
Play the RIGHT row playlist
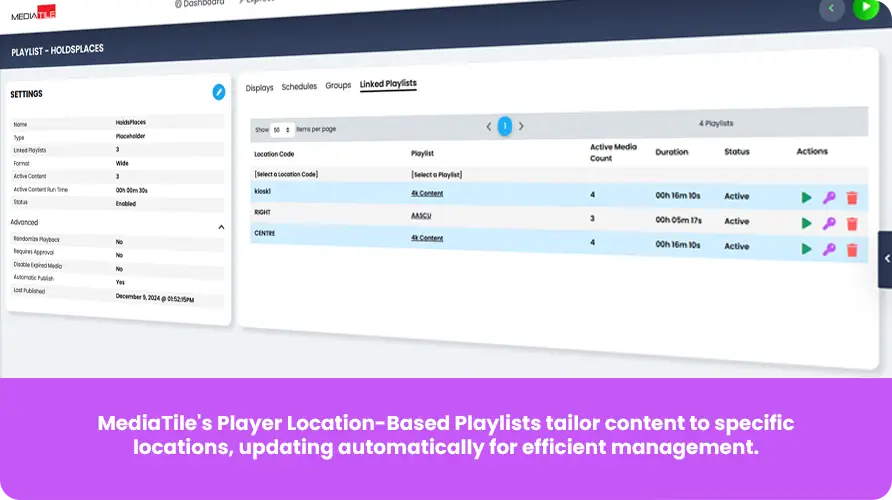(806, 223)
